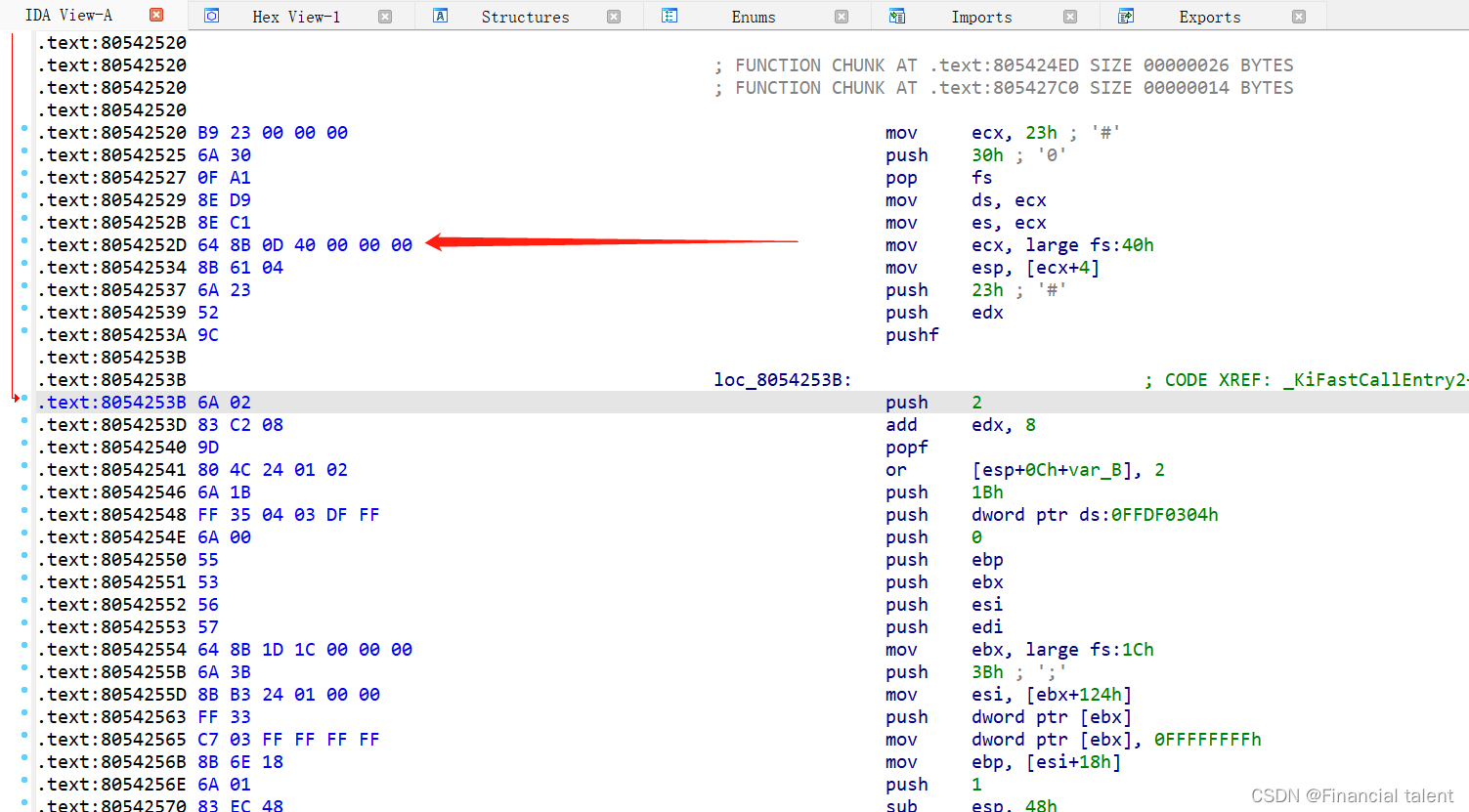
Task: Click the Imports tab icon
Action: (897, 16)
